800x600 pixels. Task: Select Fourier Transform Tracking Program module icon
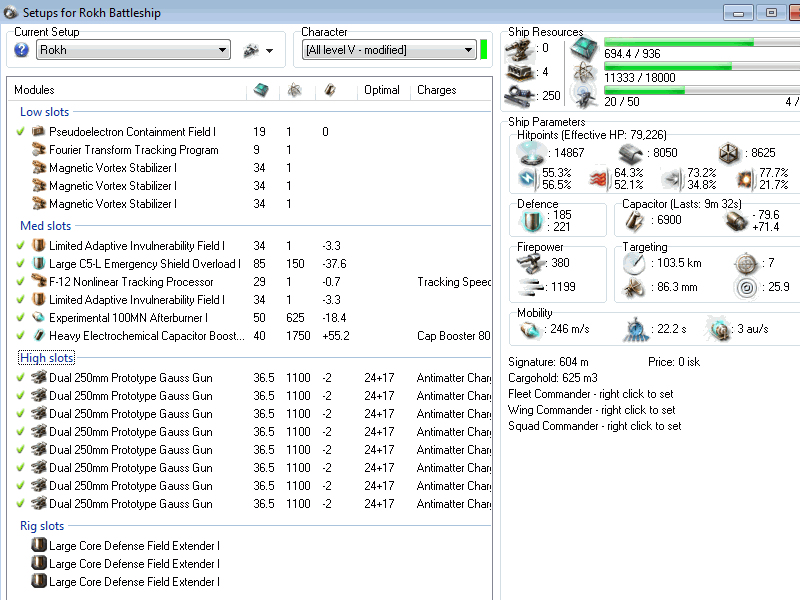pyautogui.click(x=39, y=149)
